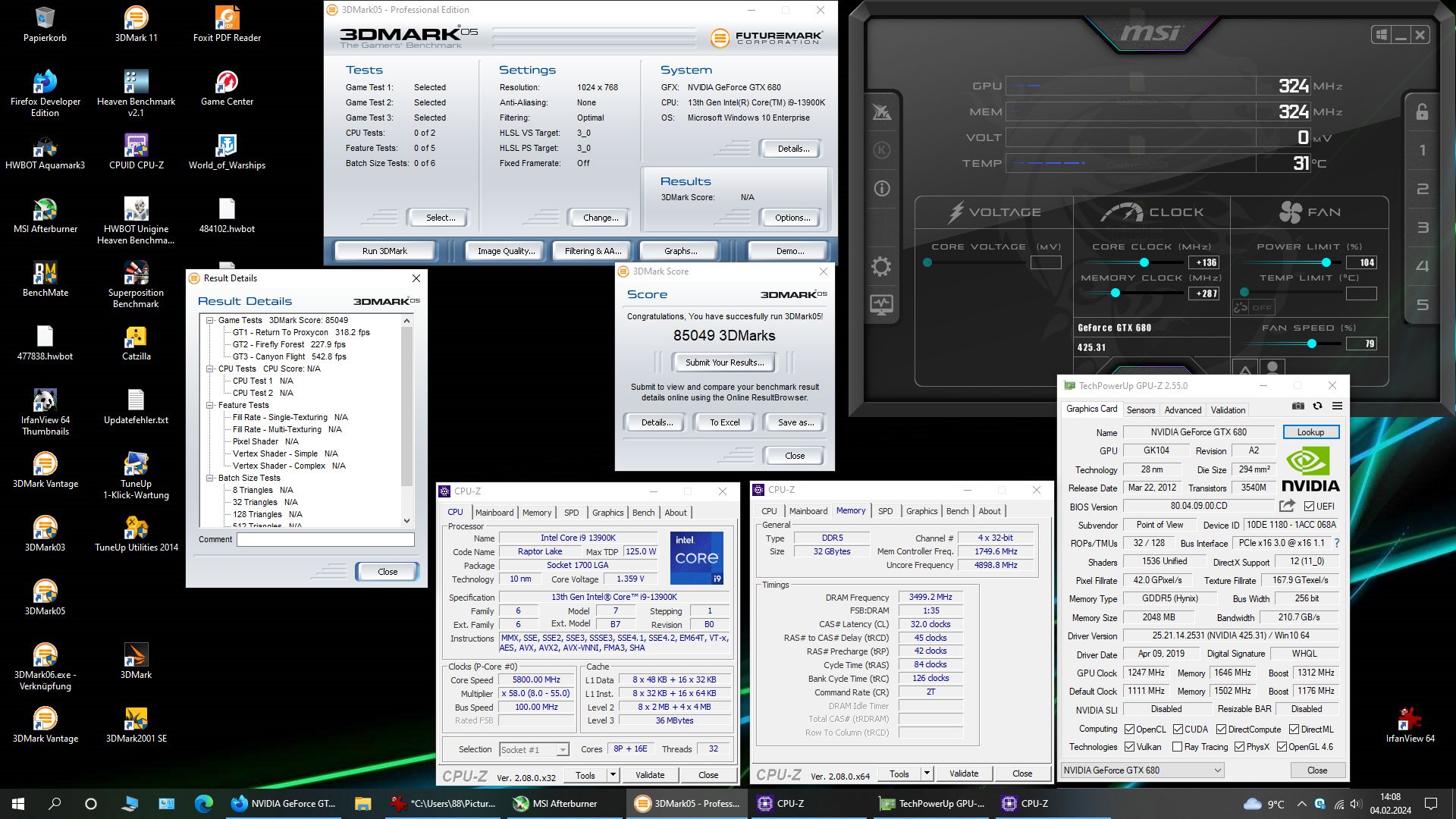The height and width of the screenshot is (819, 1456).
Task: Open File Explorer from the taskbar
Action: pos(362,804)
